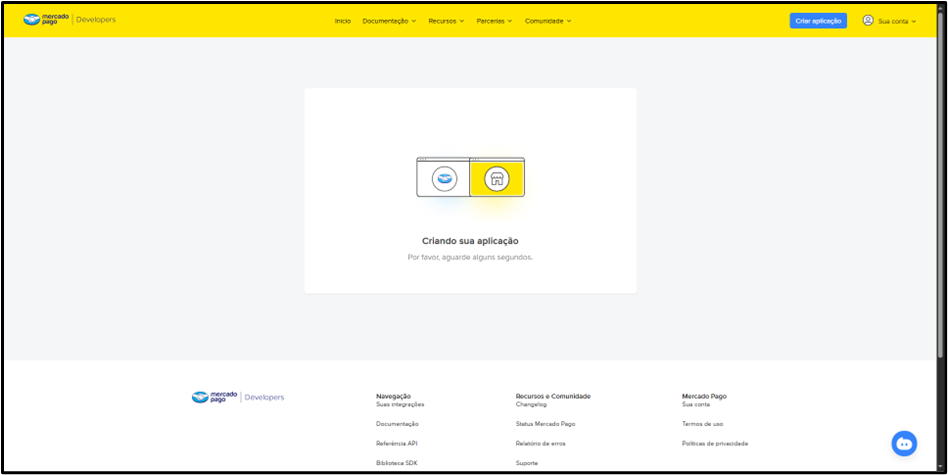
Task: Click the Mercado Pago footer heading
Action: pyautogui.click(x=704, y=396)
